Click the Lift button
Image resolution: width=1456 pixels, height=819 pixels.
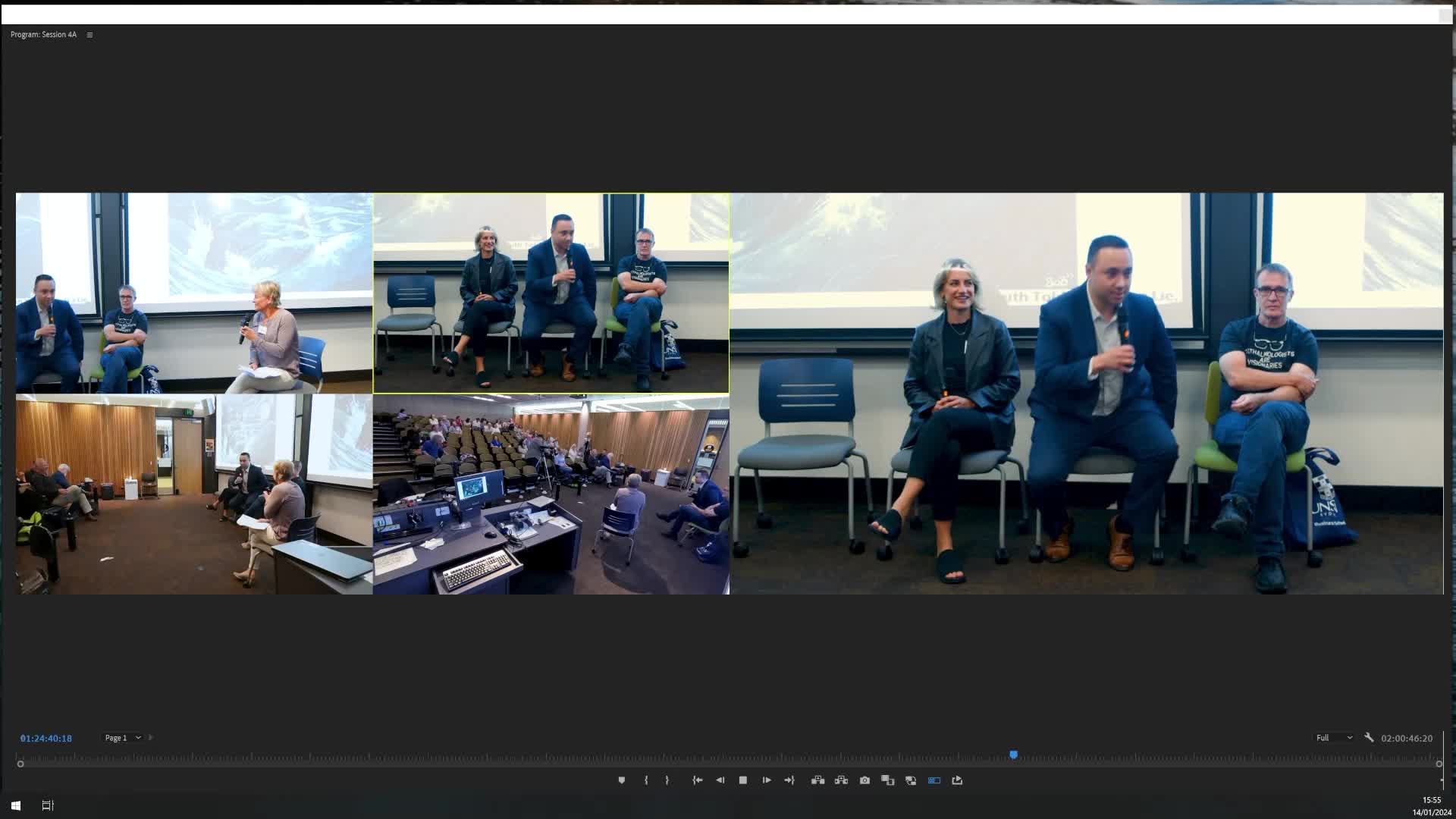tap(817, 780)
